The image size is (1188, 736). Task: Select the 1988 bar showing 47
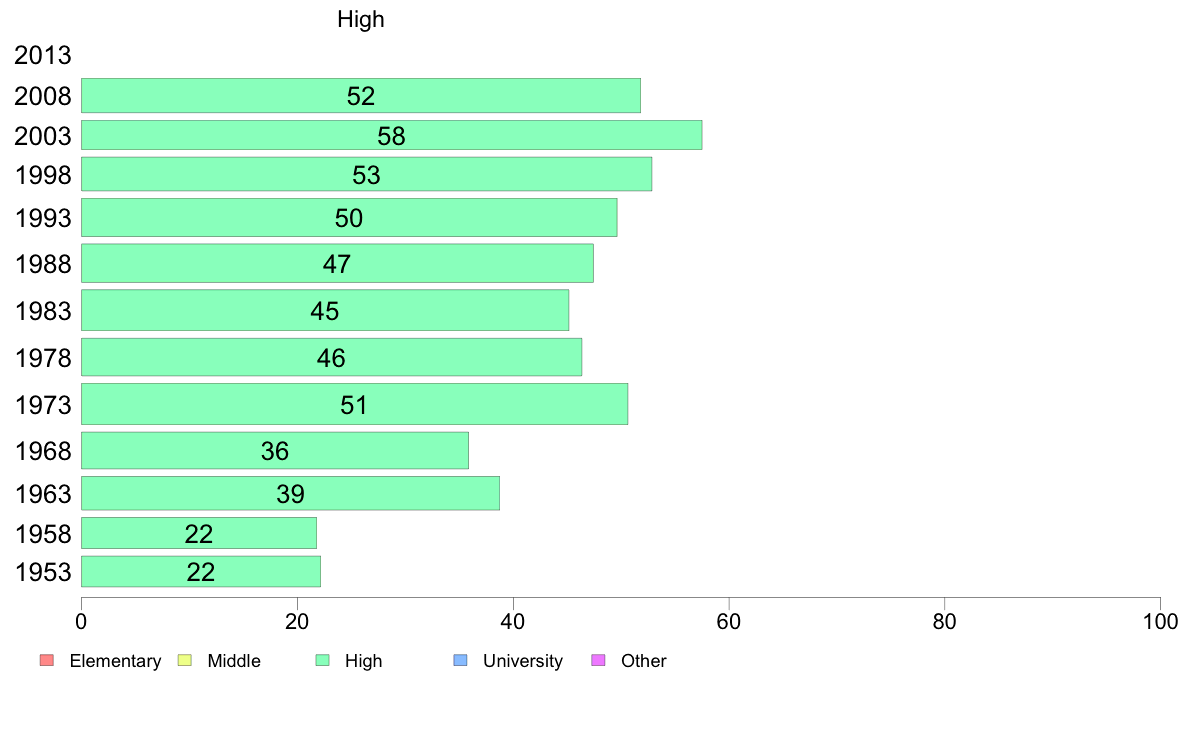(337, 263)
